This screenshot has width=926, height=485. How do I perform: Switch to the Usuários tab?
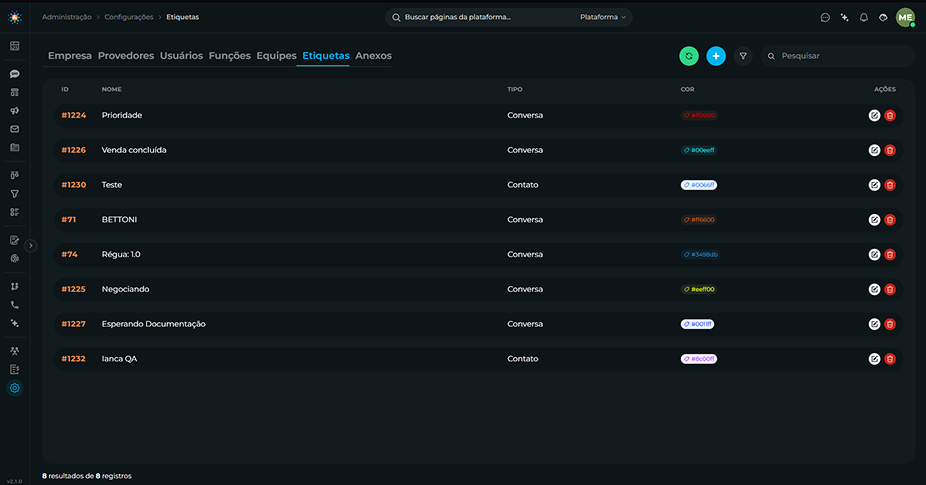[181, 56]
